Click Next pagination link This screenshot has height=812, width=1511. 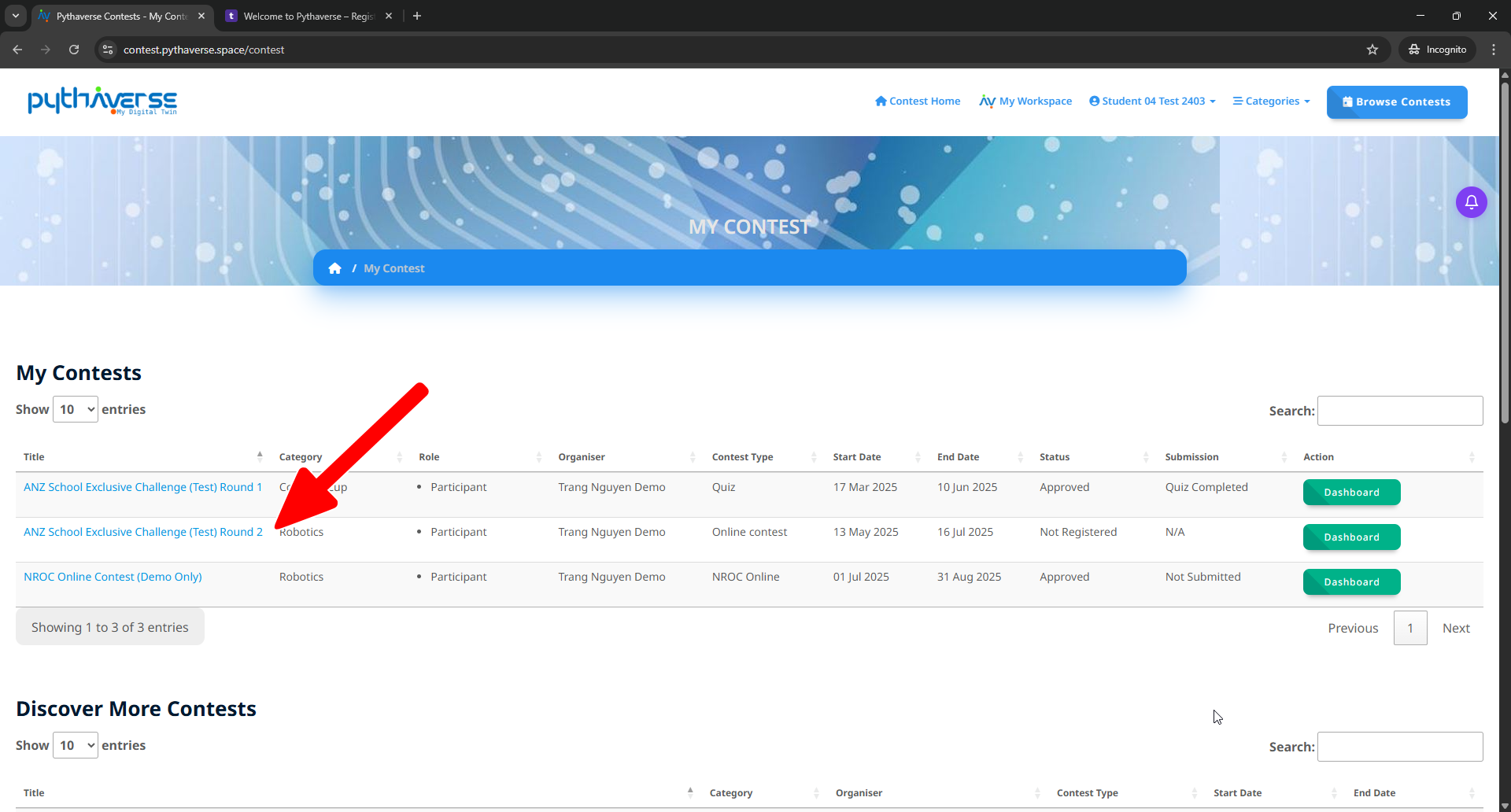[x=1456, y=628]
